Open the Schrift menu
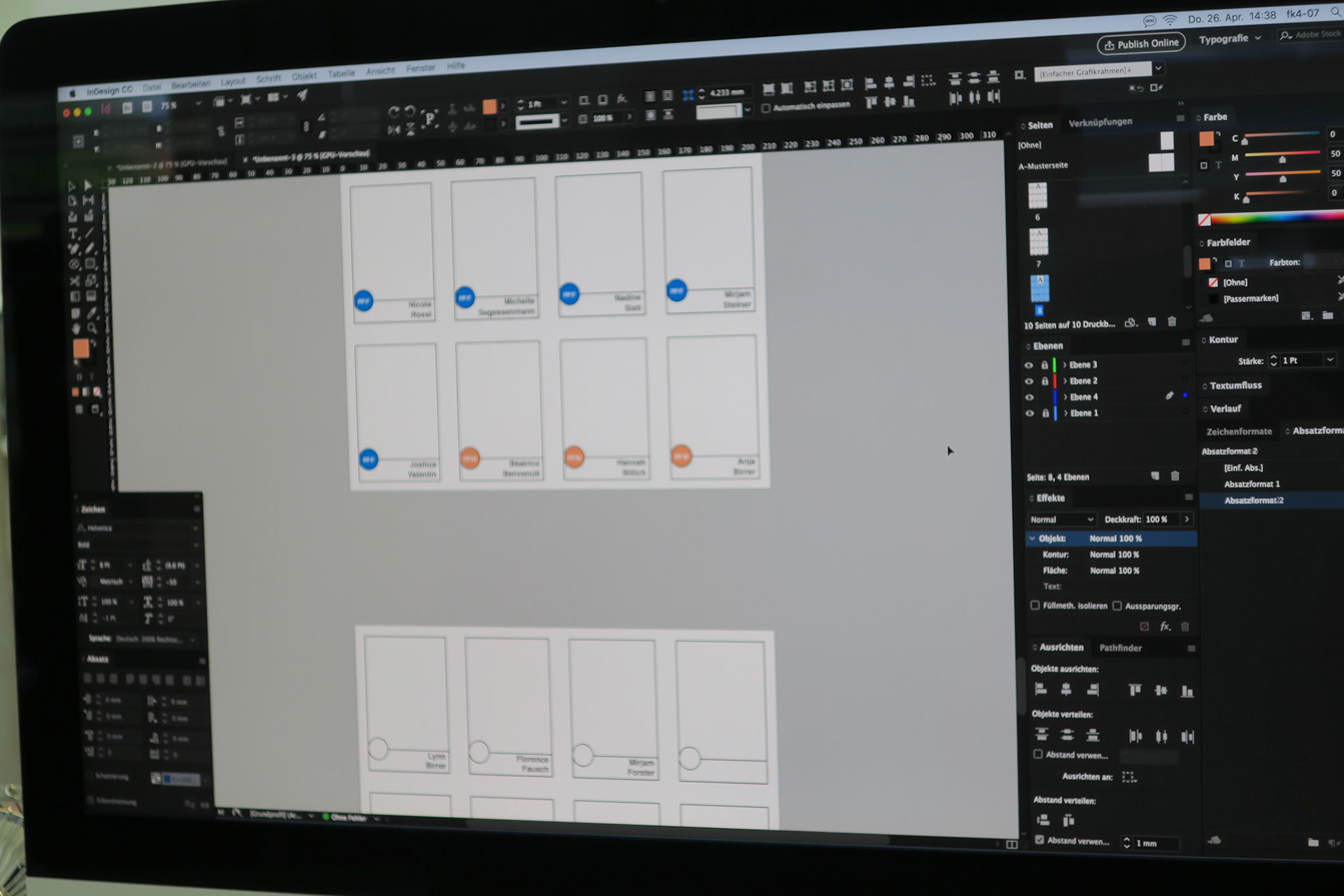 click(268, 78)
